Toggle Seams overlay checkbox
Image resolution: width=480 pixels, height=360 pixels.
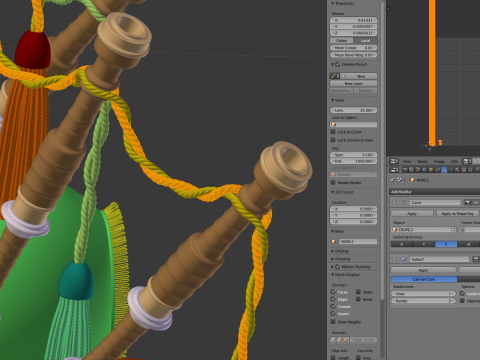pyautogui.click(x=333, y=313)
